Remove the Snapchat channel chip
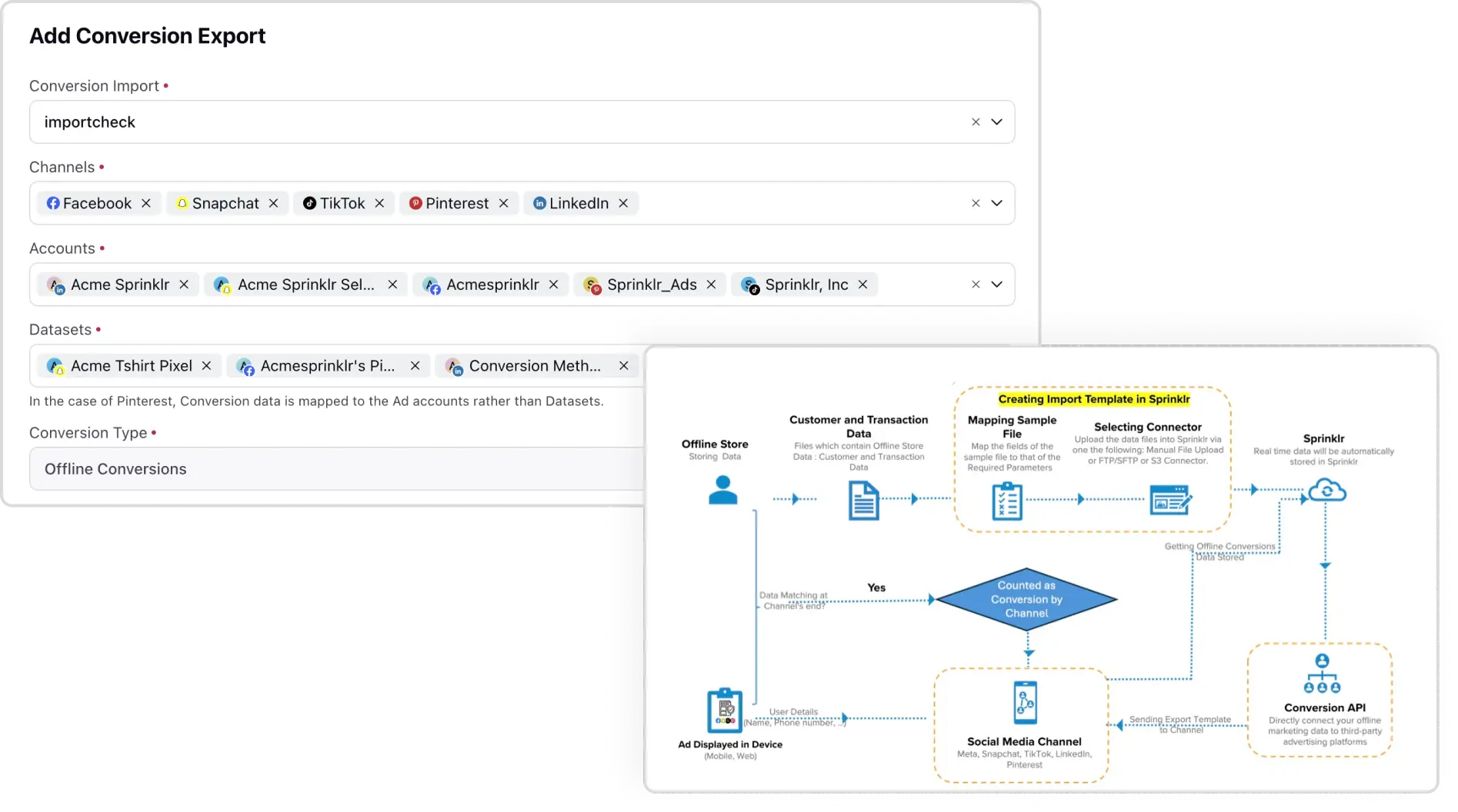Viewport: 1458px width, 812px height. (273, 204)
